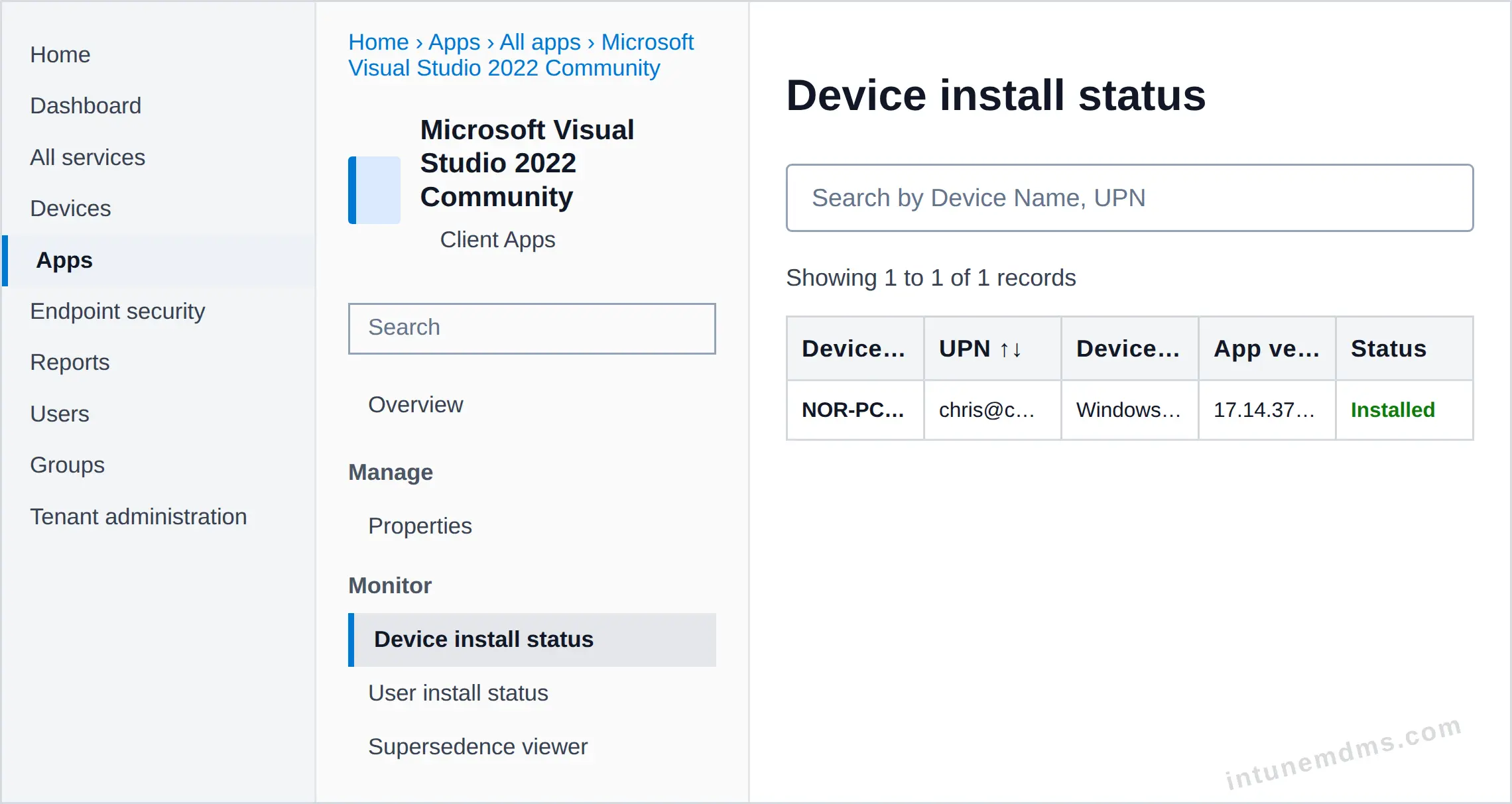Open Groups in the sidebar
The height and width of the screenshot is (804, 1512).
coord(67,465)
